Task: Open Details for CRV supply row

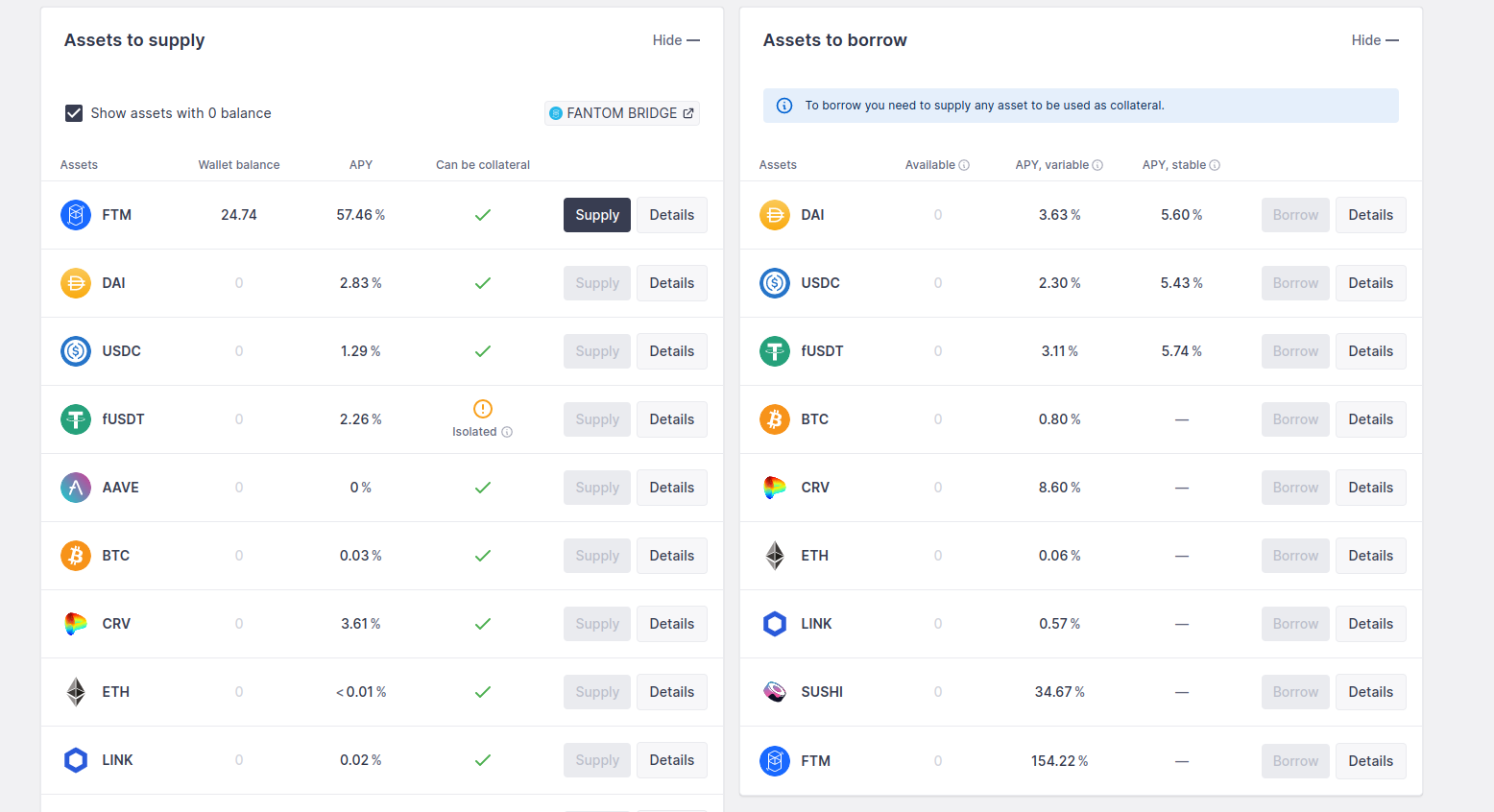Action: pos(672,624)
